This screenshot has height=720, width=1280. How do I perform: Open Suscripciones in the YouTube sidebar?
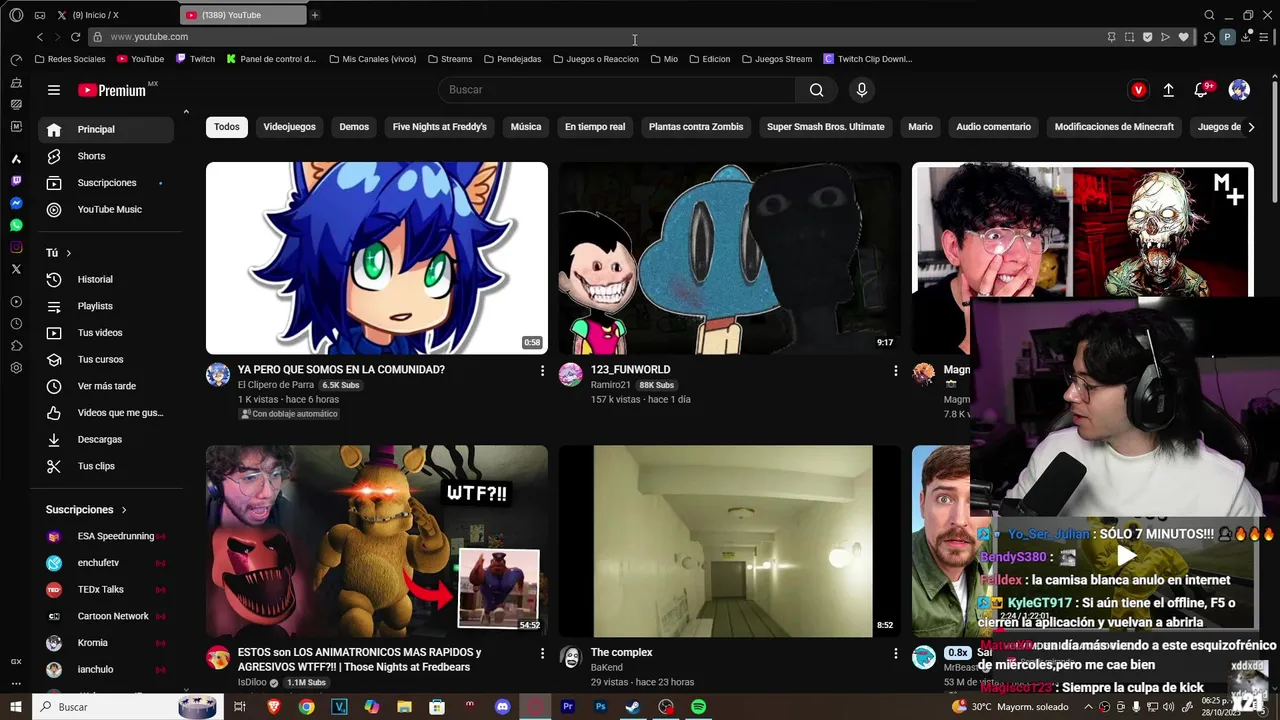(106, 183)
